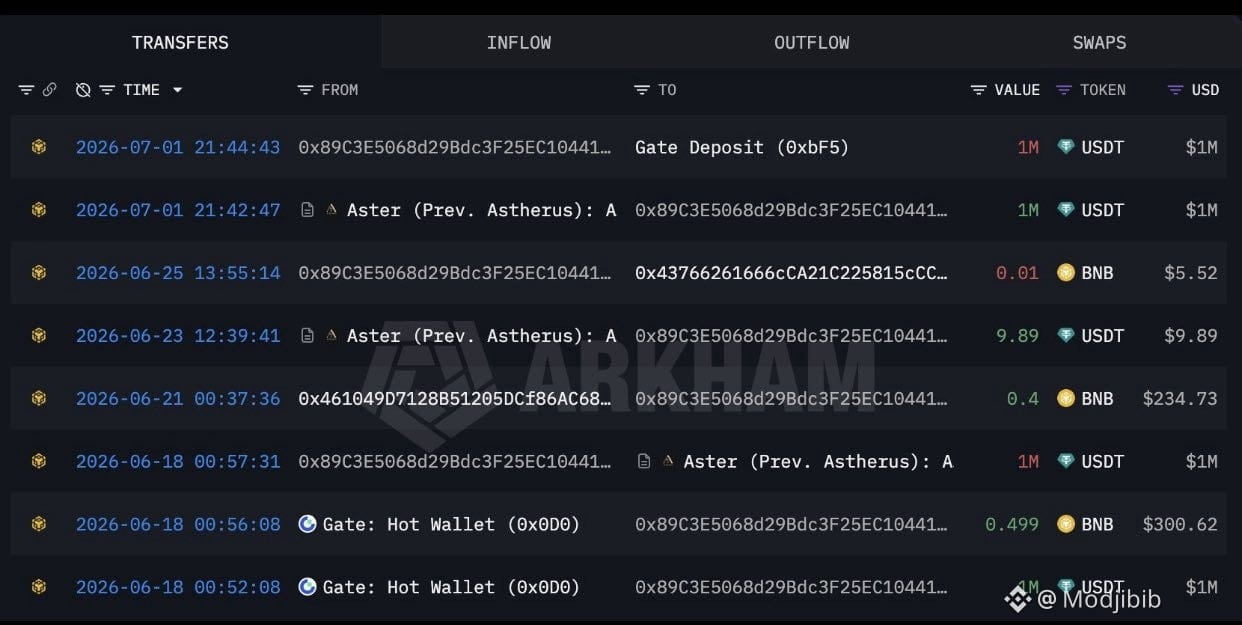Open Aster recipient on the 00:57:31 row

point(818,461)
